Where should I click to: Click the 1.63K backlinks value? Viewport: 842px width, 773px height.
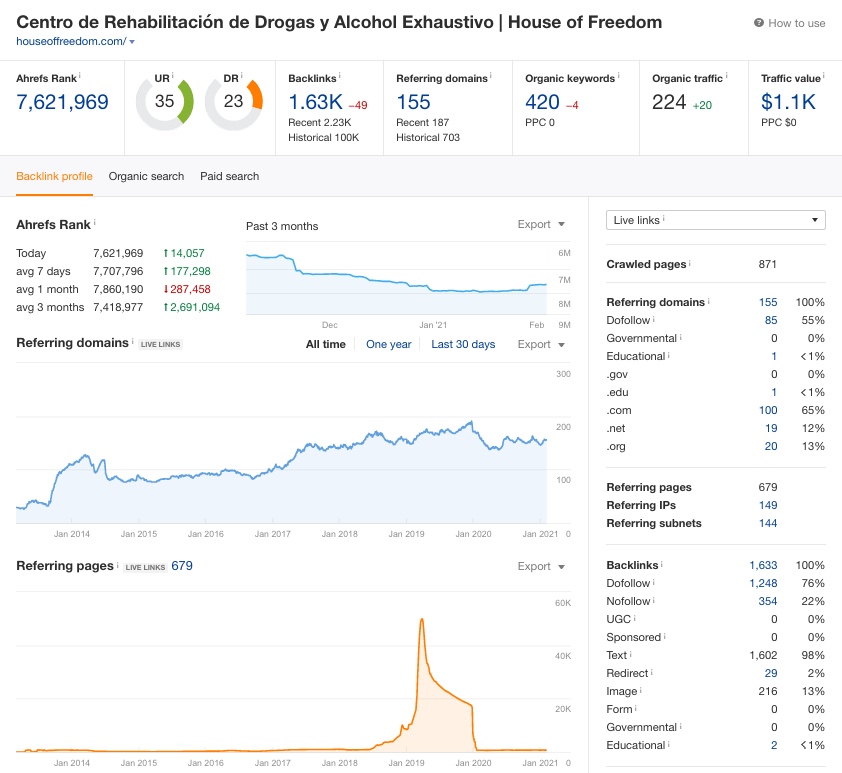[315, 102]
